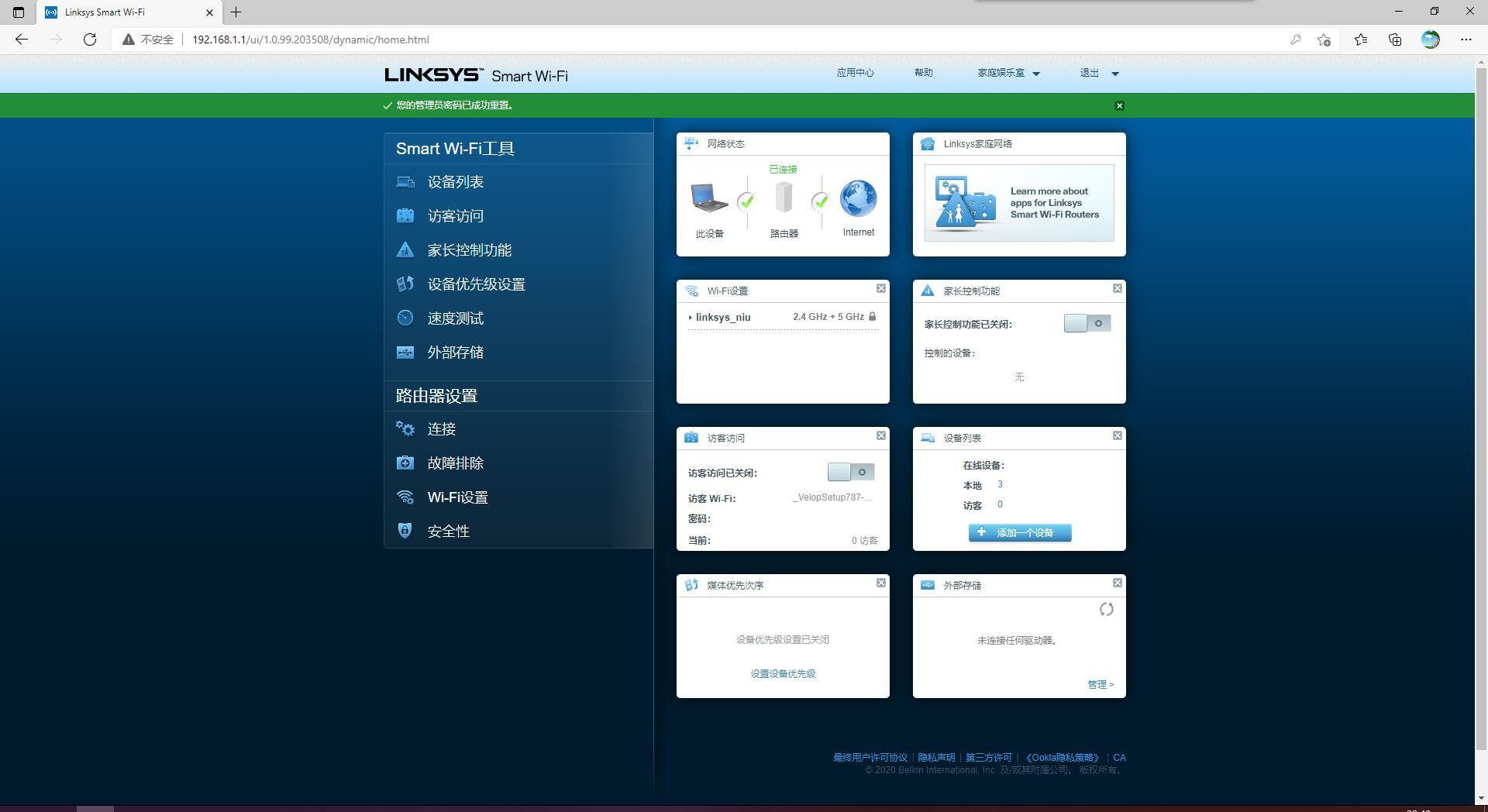The width and height of the screenshot is (1488, 812).
Task: Click the 速度测试 speed test gauge icon
Action: (405, 318)
